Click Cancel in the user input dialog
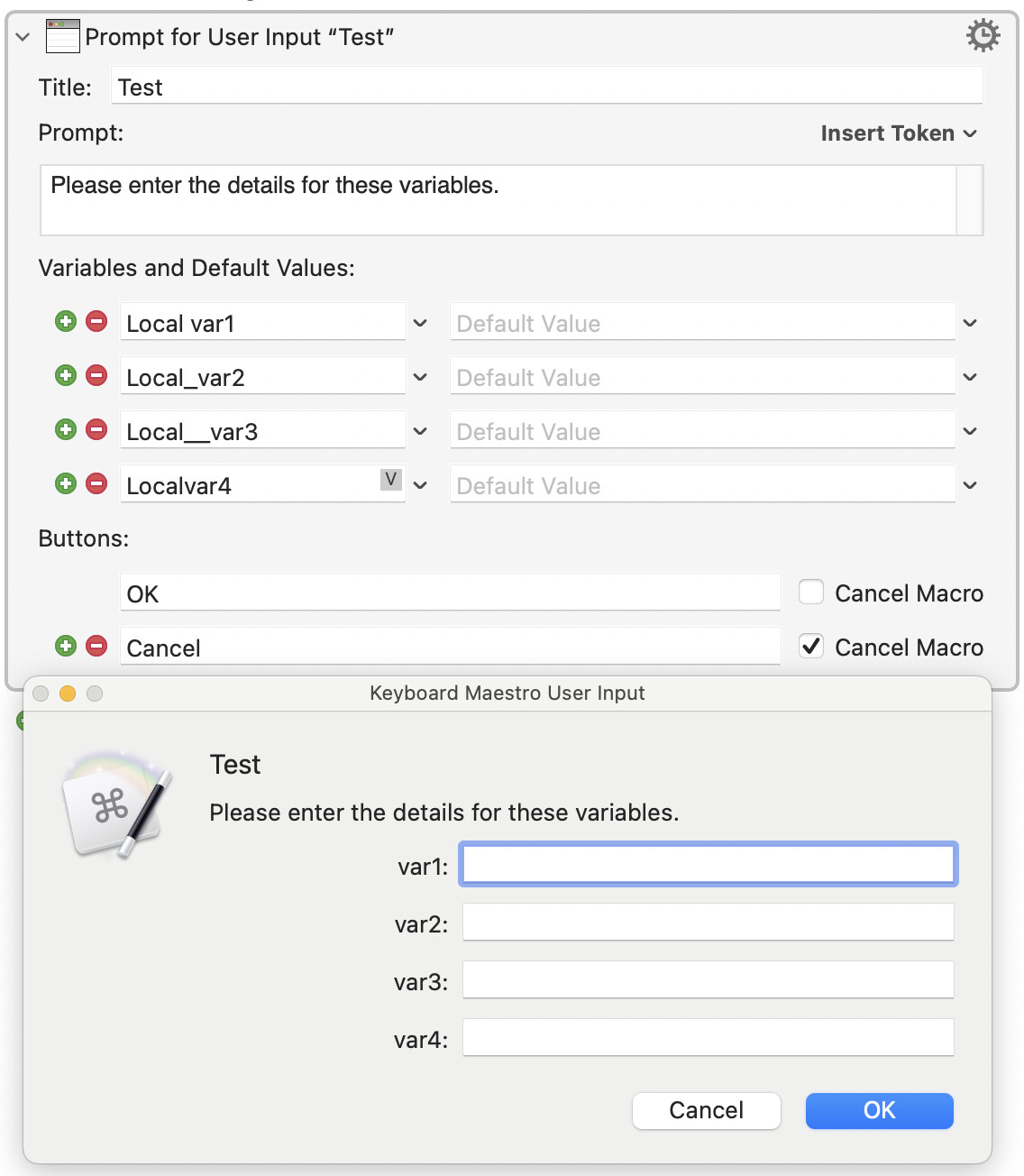 706,1110
